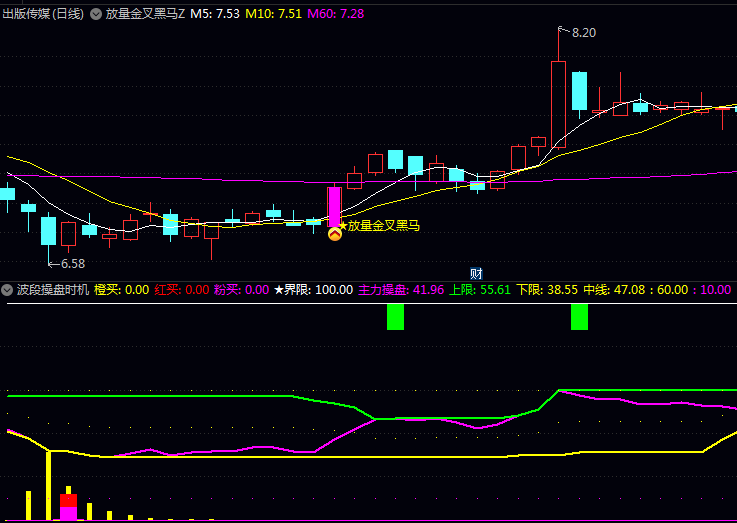737x523 pixels.
Task: Expand the 波段操盘时机 sub-chart indicator menu
Action: pyautogui.click(x=8, y=290)
